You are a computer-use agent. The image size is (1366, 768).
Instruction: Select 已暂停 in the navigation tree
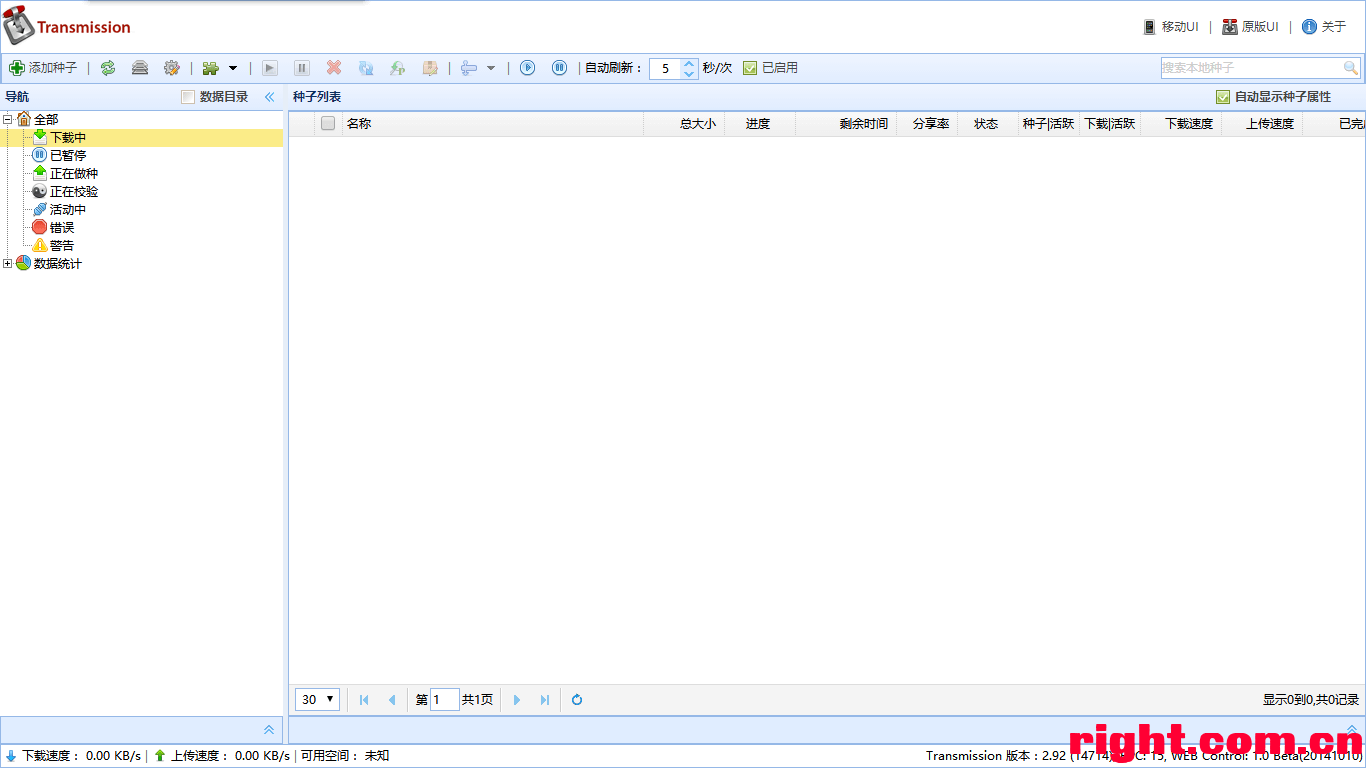point(67,155)
